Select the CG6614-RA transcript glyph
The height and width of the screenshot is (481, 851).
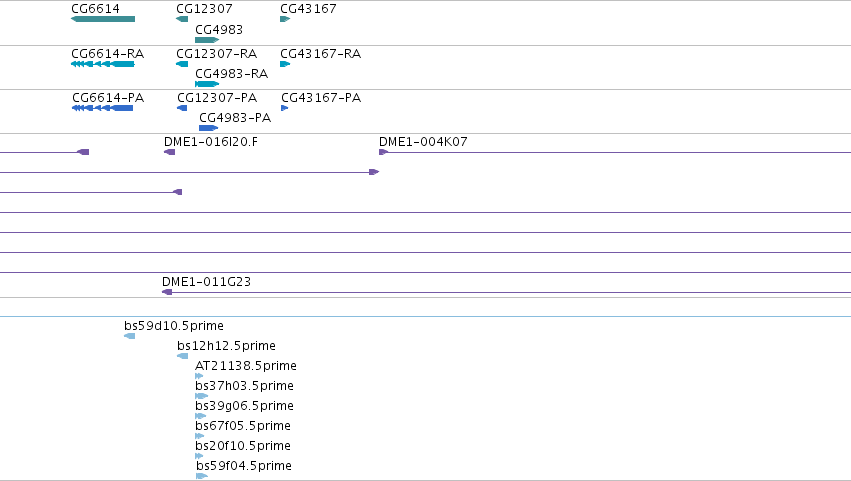pos(103,64)
